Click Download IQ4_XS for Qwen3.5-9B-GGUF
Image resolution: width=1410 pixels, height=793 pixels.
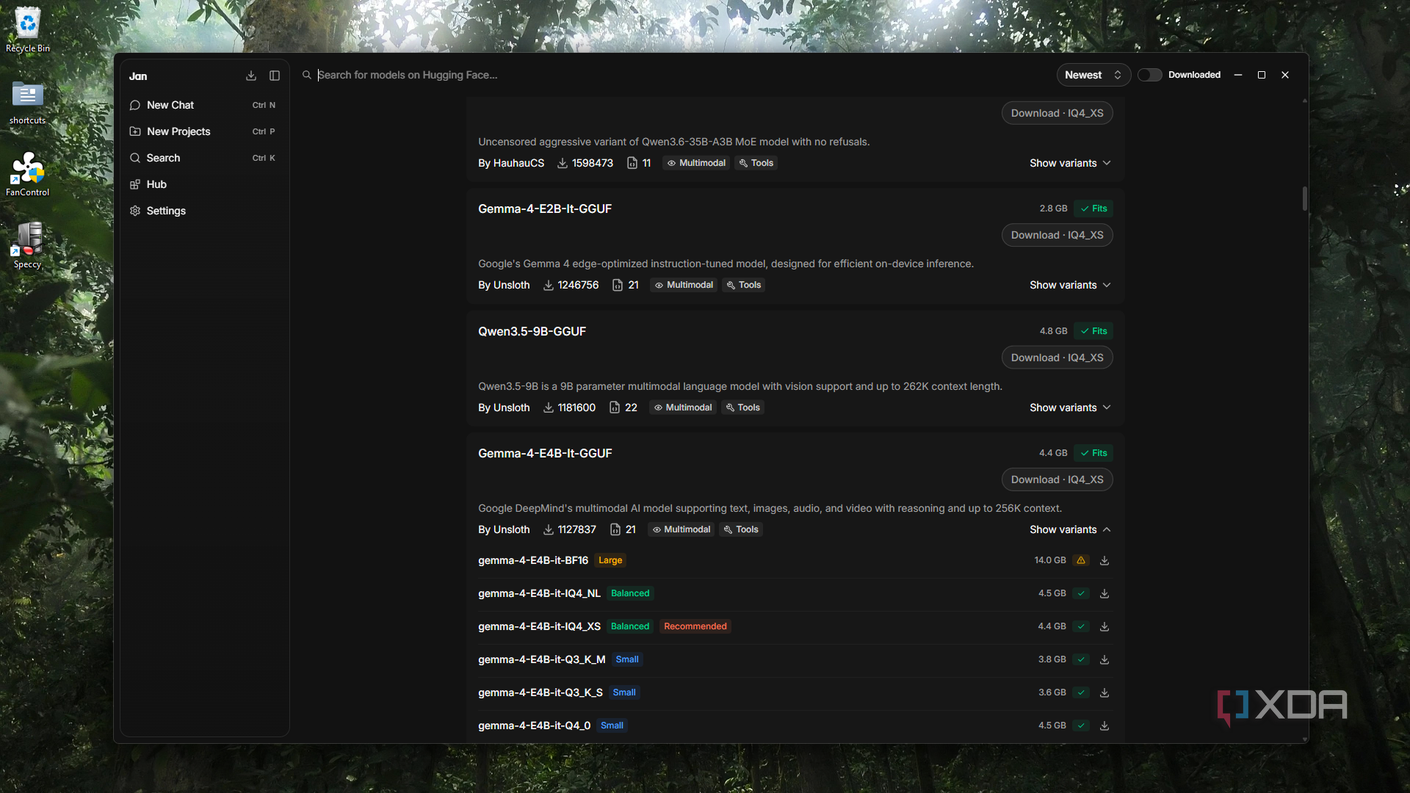pos(1057,358)
